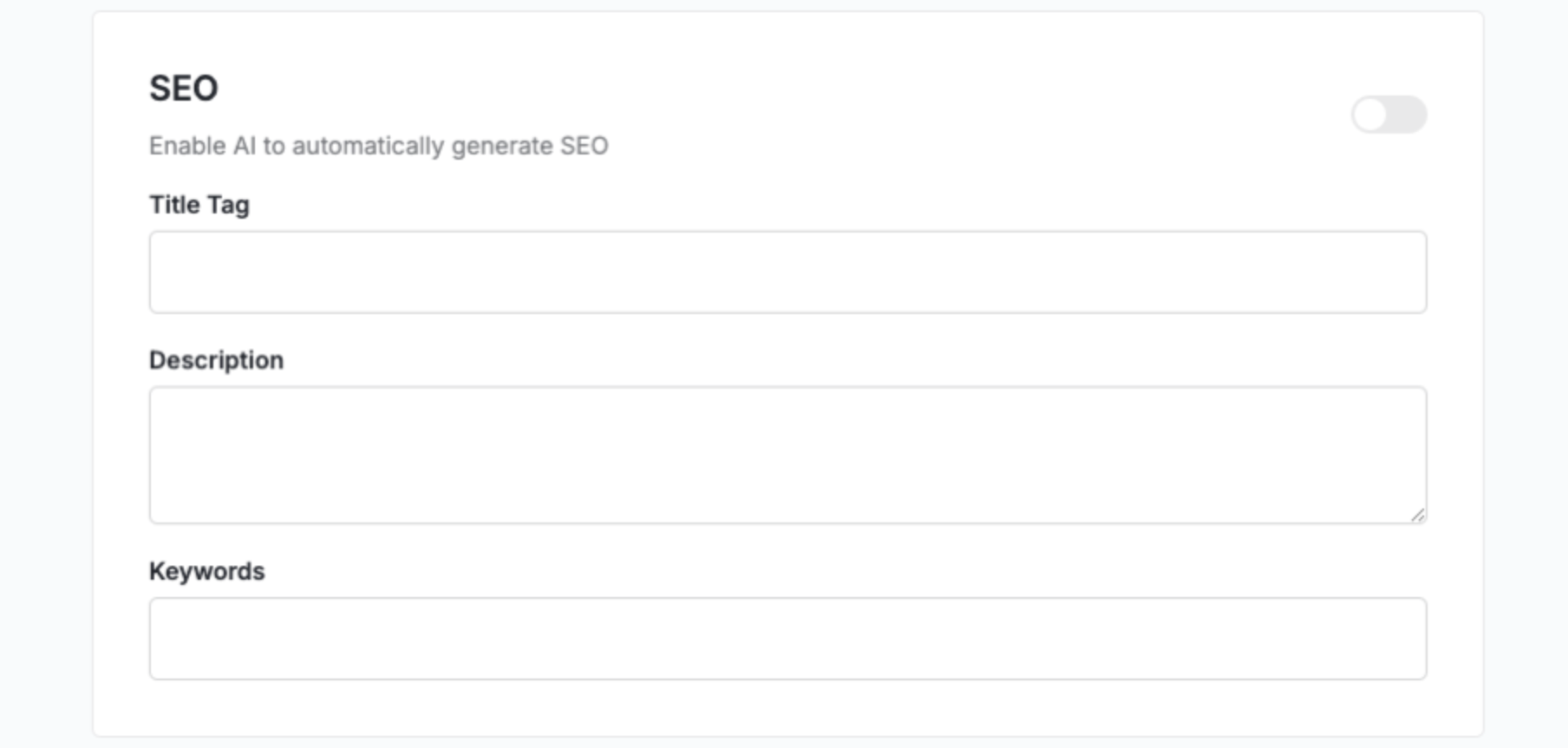
Task: Focus the Description text area
Action: tap(787, 455)
